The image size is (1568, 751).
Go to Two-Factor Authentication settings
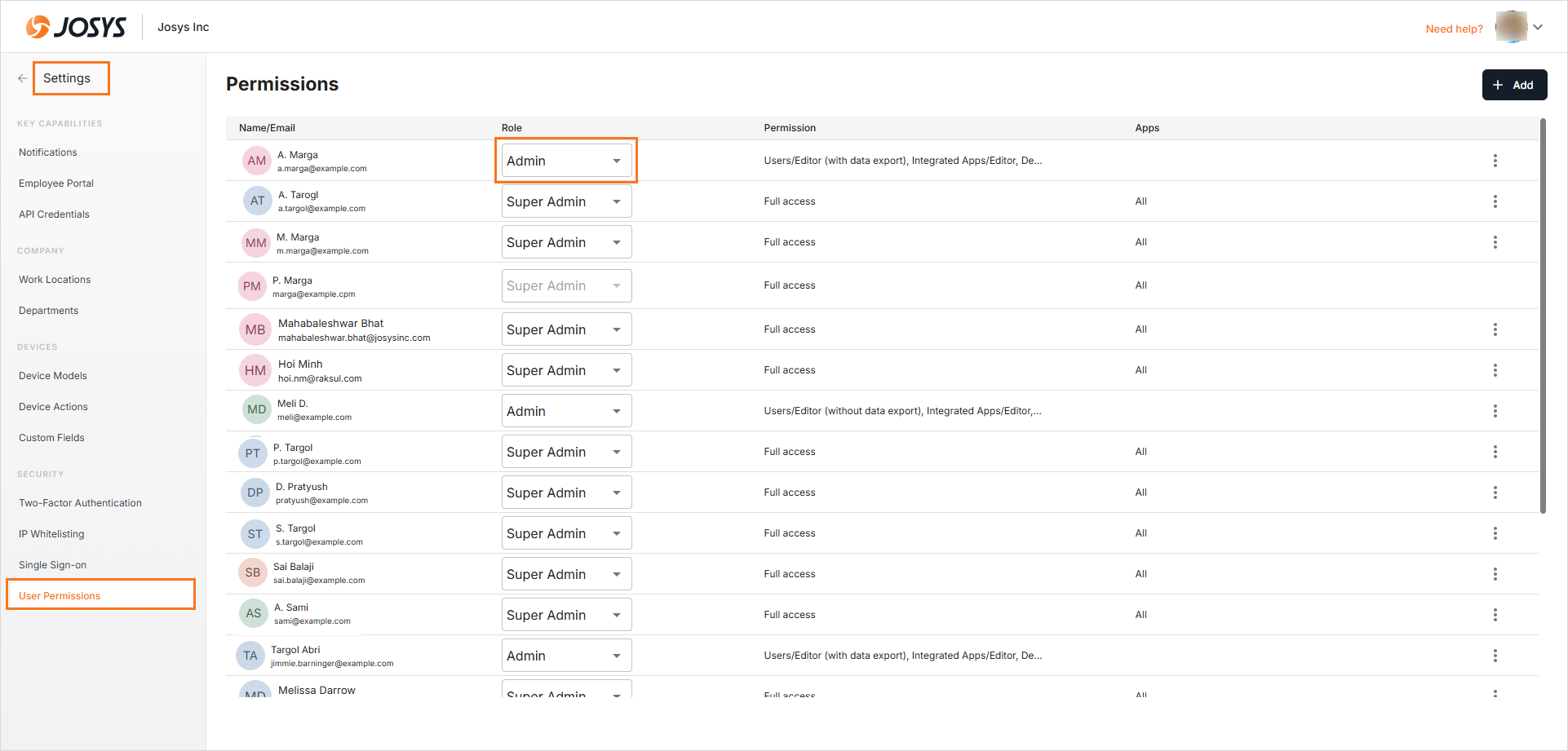point(80,503)
